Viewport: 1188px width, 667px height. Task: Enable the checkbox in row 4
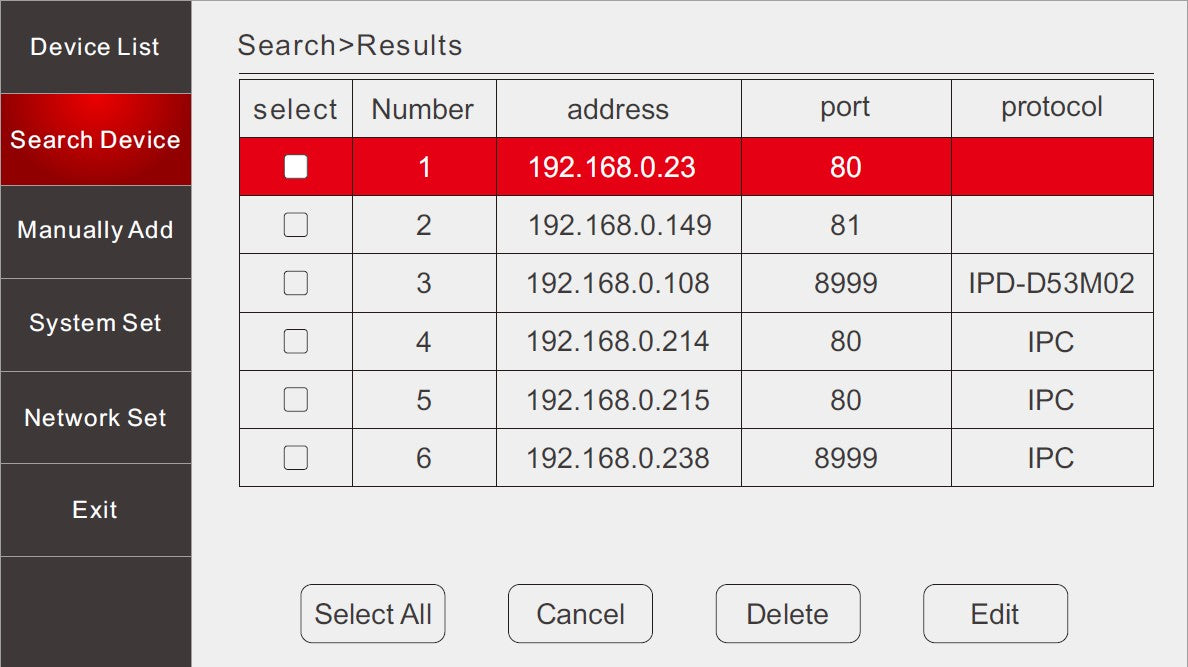296,341
